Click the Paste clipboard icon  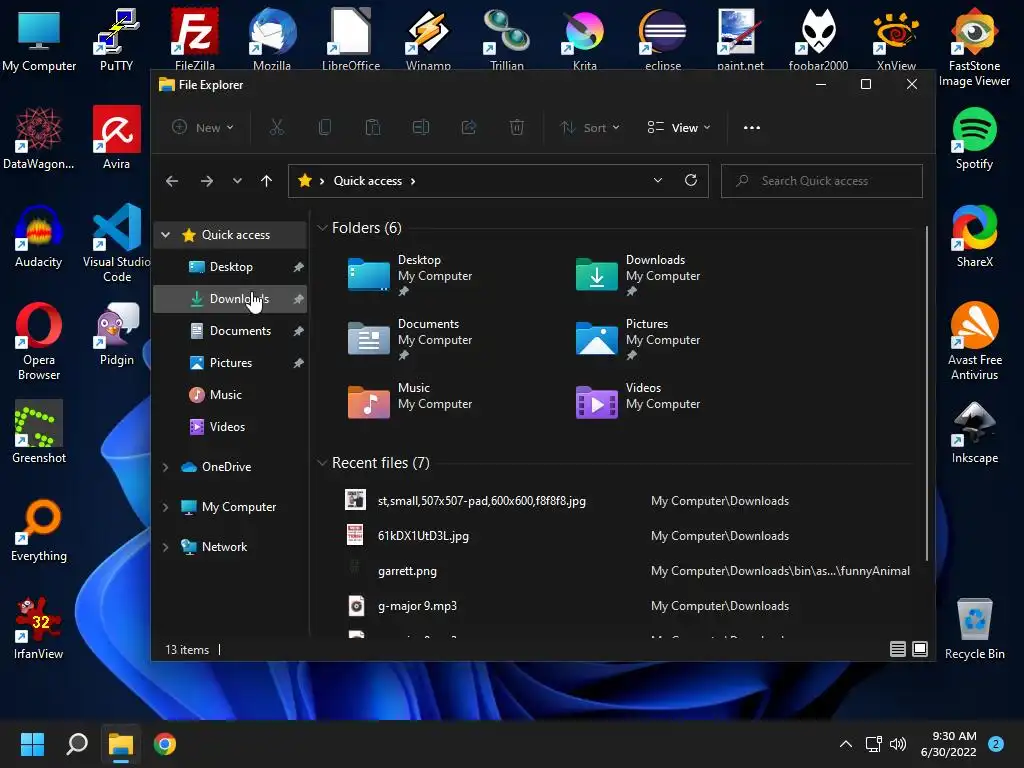click(373, 127)
